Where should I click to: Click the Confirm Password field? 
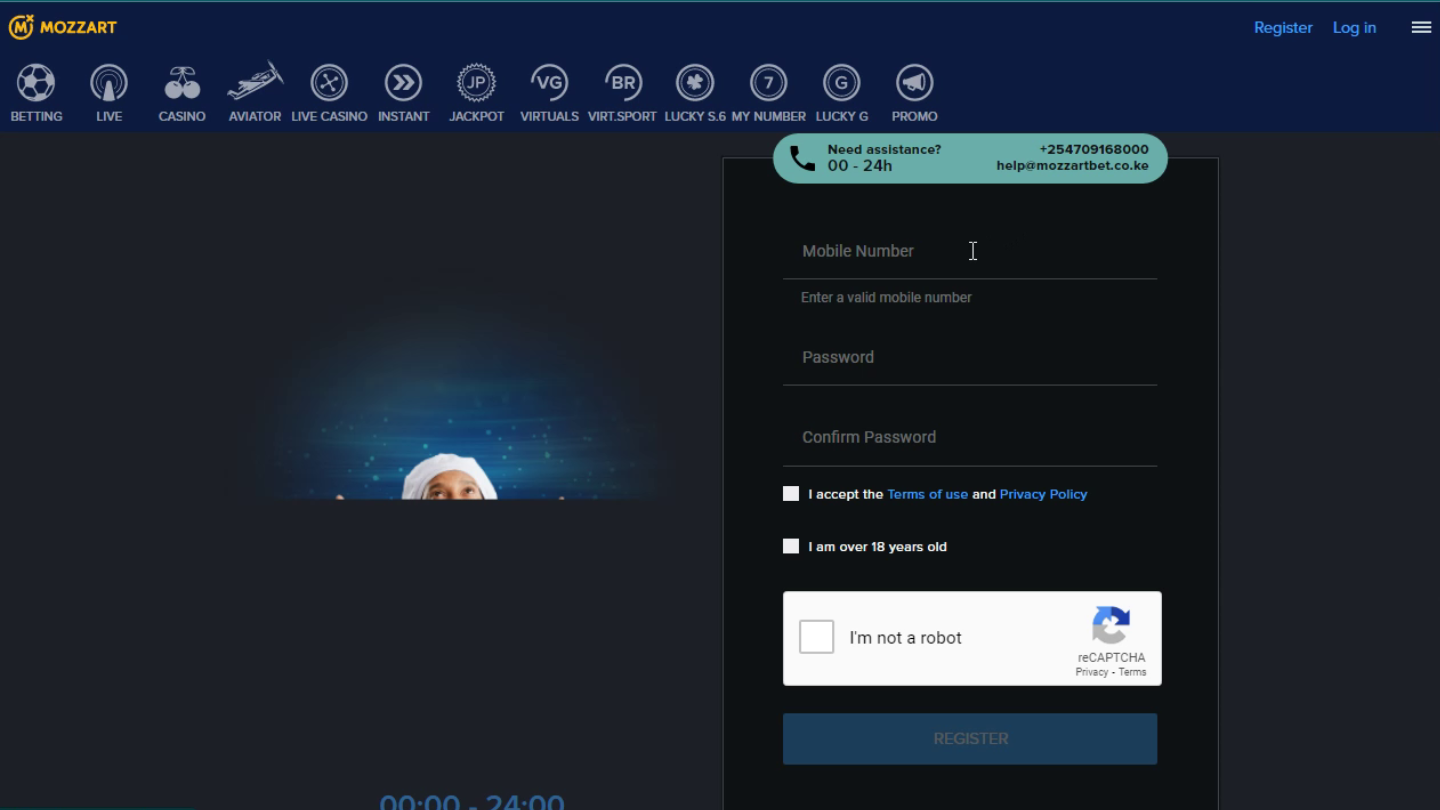coord(969,438)
